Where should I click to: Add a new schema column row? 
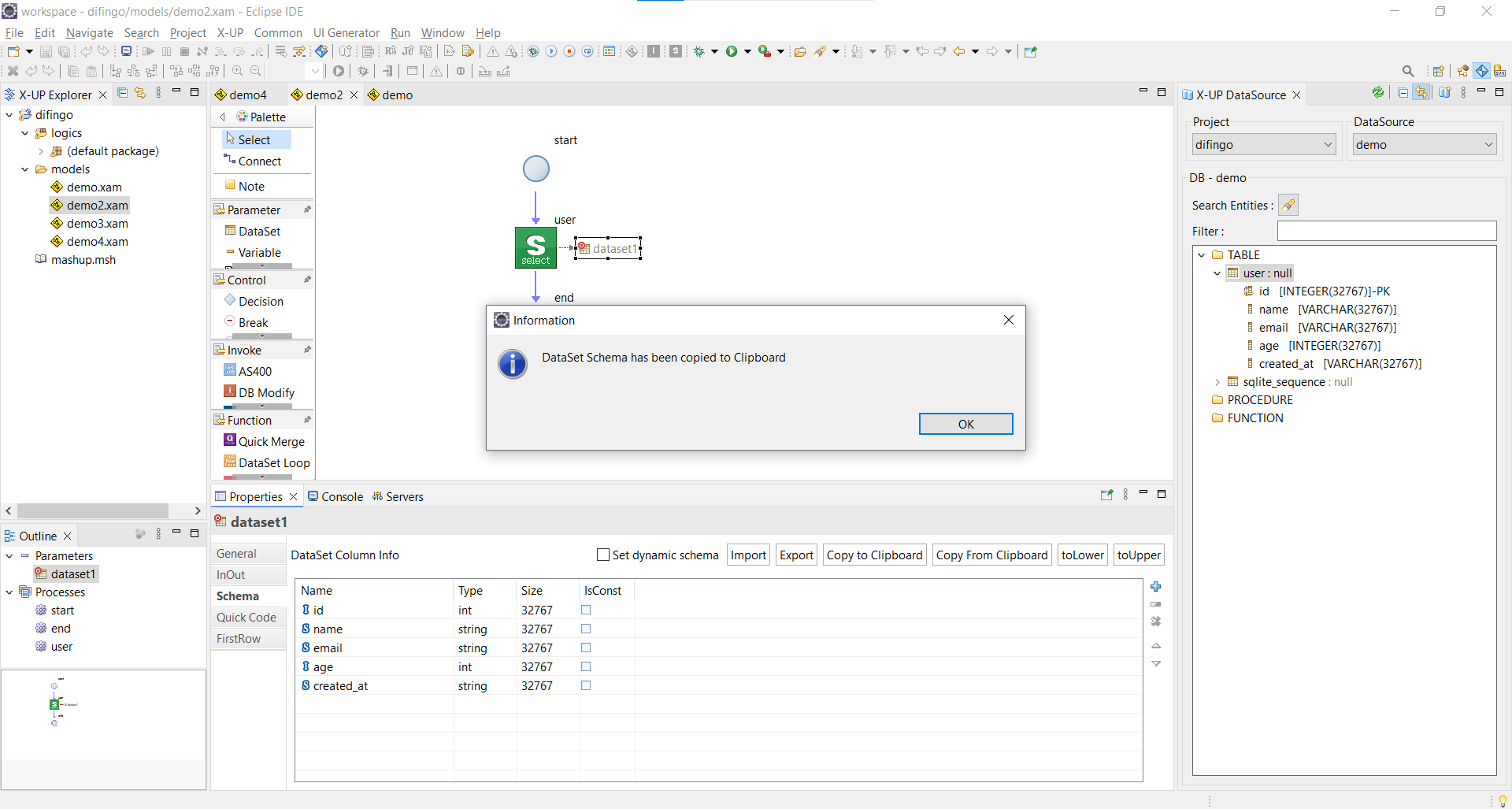(1155, 587)
